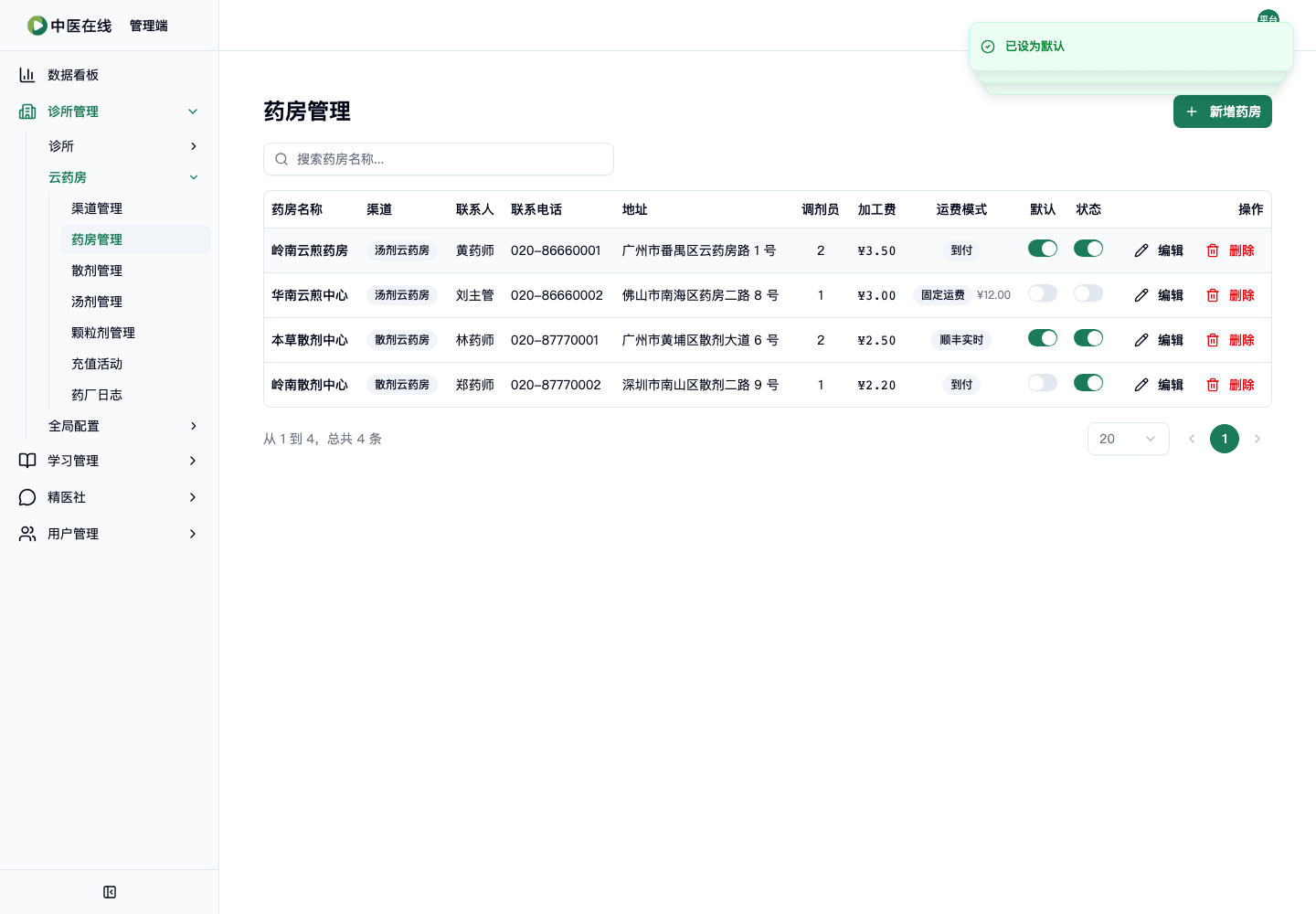Click 编辑 text for 岭南云煎药房
The height and width of the screenshot is (914, 1316).
[x=1171, y=250]
